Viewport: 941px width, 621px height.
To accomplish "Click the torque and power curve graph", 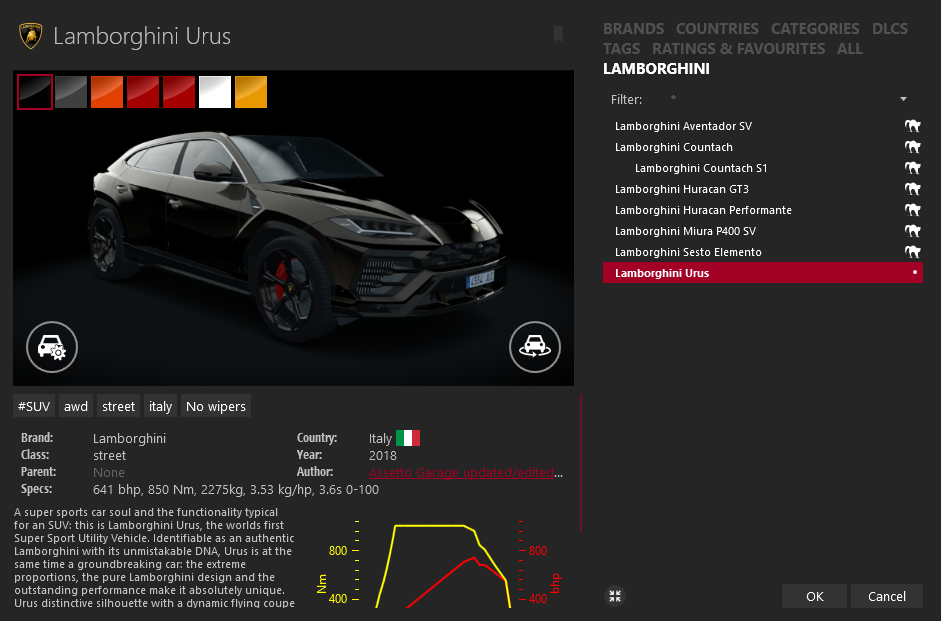I will 439,563.
